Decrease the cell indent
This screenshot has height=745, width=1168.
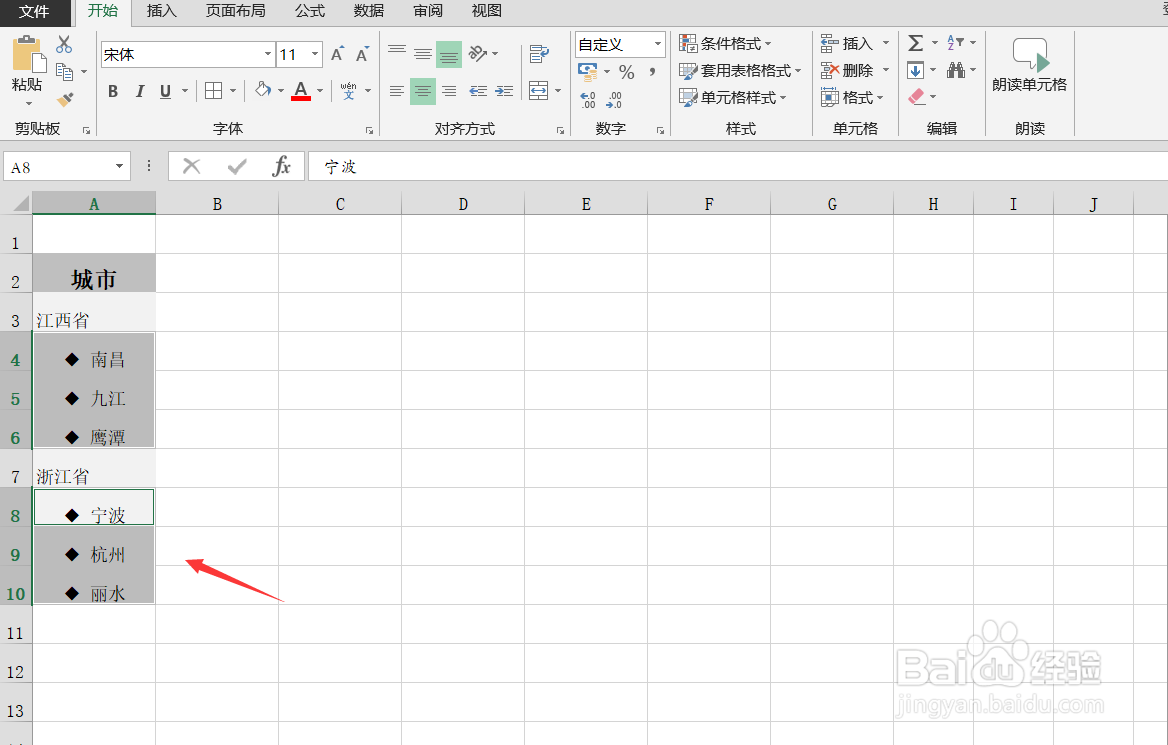478,91
